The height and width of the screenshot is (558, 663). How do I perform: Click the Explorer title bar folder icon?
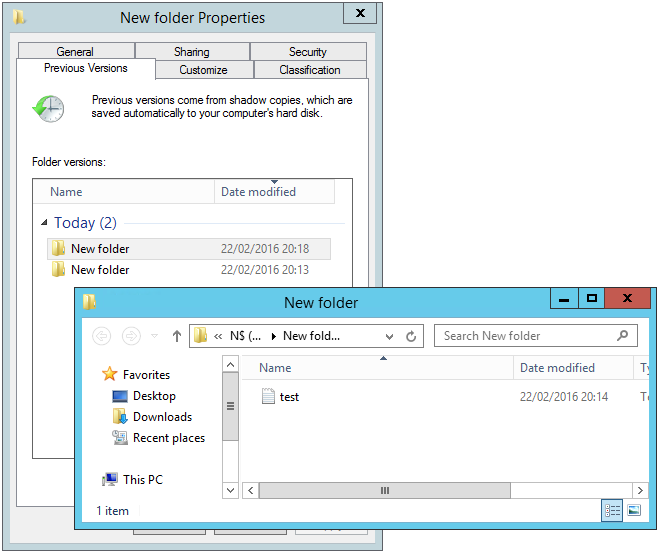(x=90, y=302)
